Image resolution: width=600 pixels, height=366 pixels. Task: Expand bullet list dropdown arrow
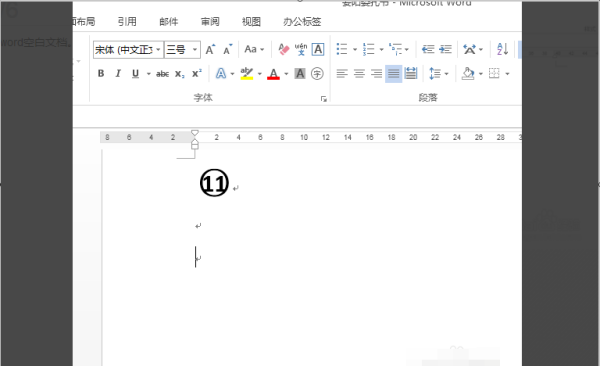tap(355, 49)
